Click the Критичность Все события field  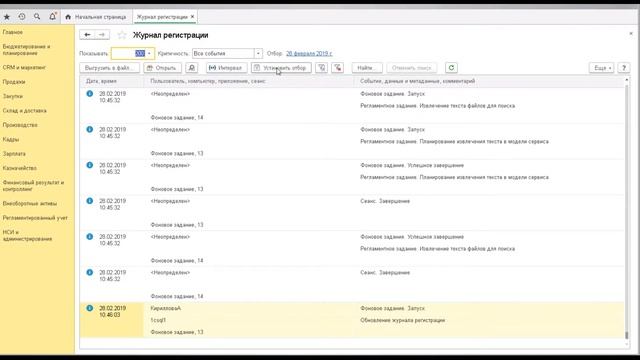click(223, 53)
